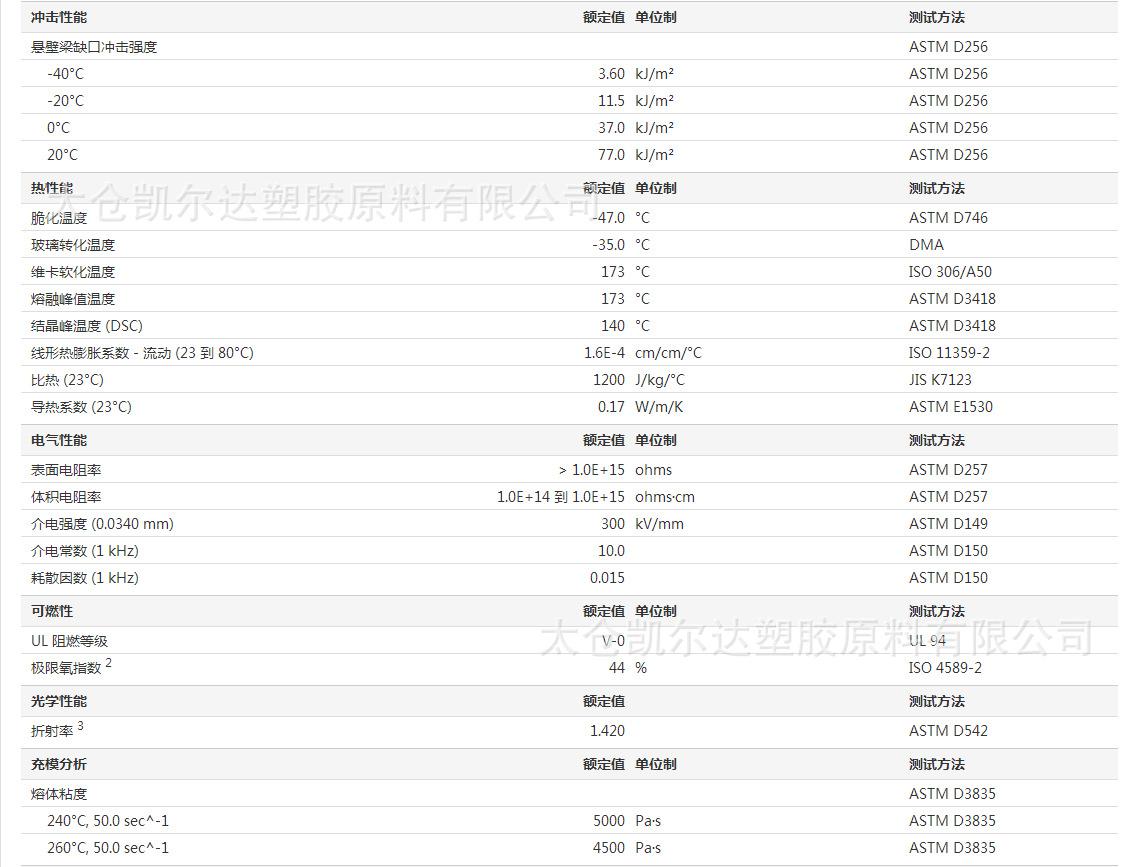Select the ISO 4589-2 test method
The height and width of the screenshot is (867, 1138).
(x=945, y=668)
